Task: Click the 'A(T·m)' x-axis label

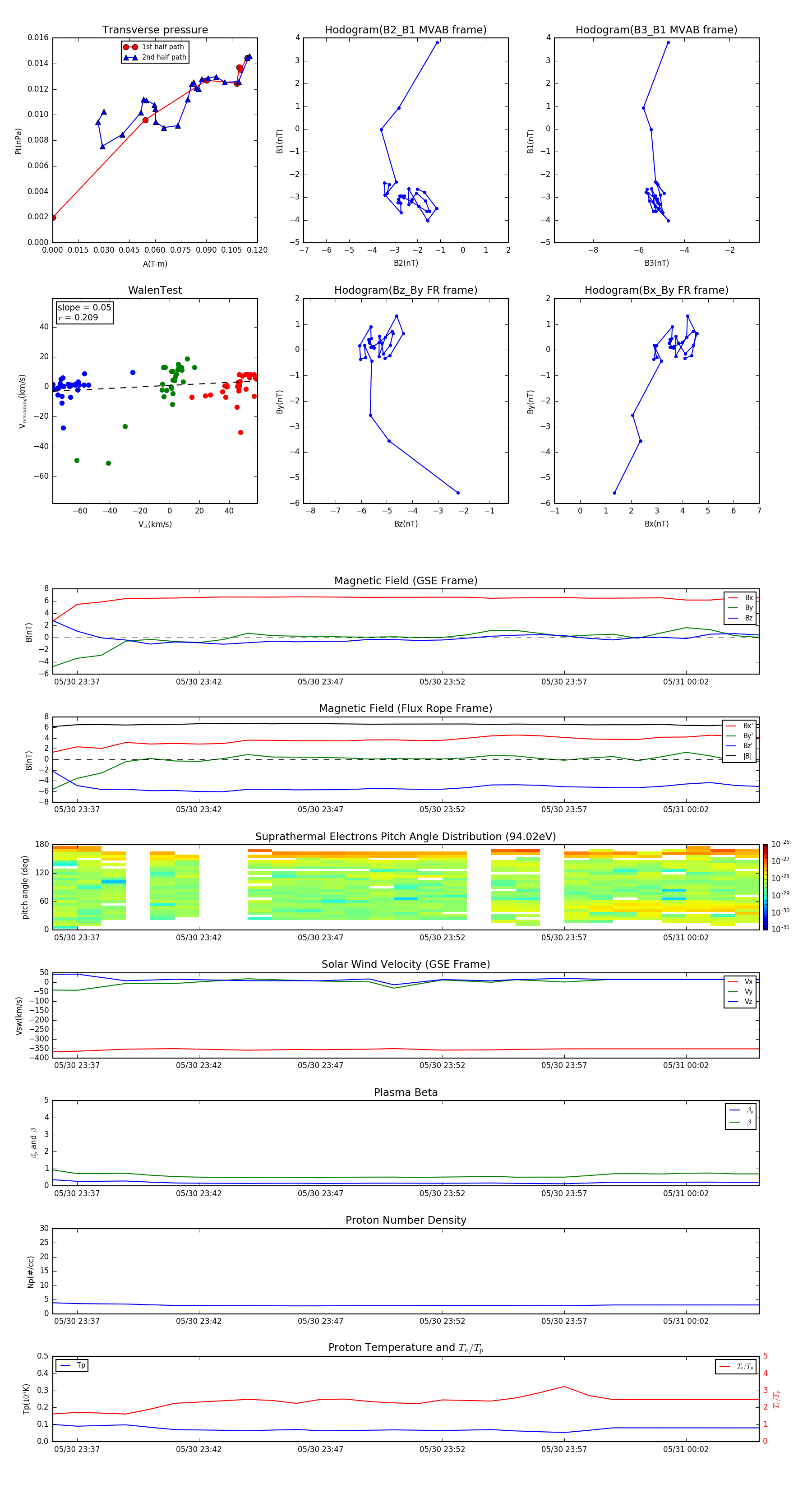Action: click(155, 264)
